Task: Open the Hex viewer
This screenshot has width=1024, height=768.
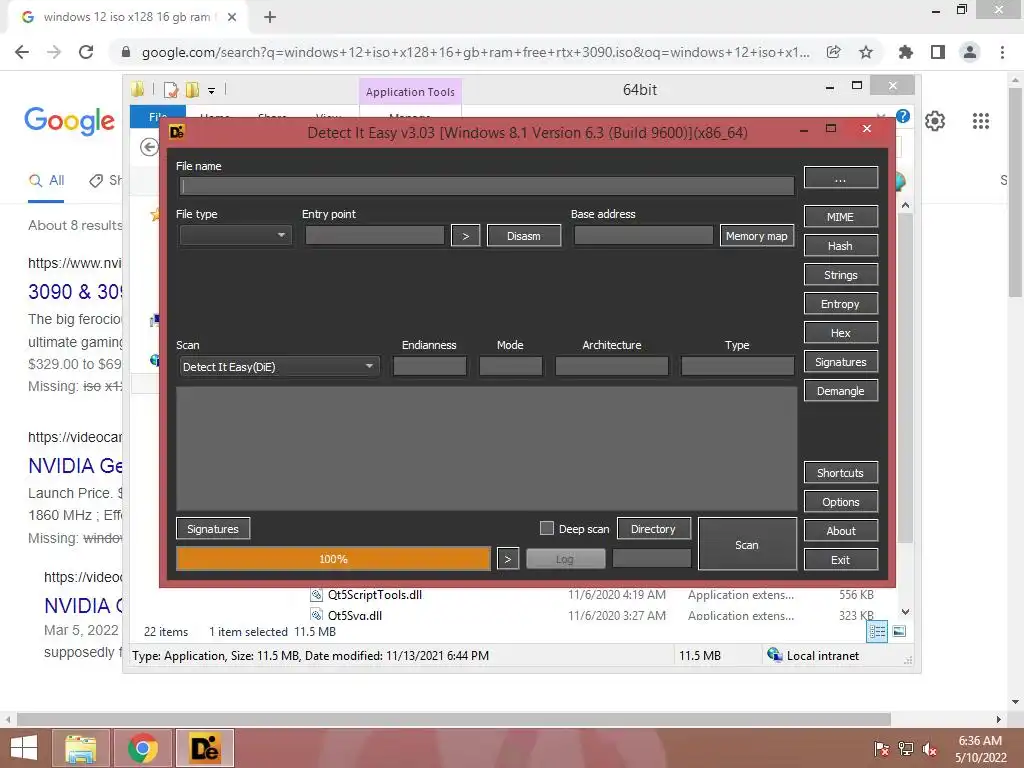Action: pyautogui.click(x=840, y=333)
